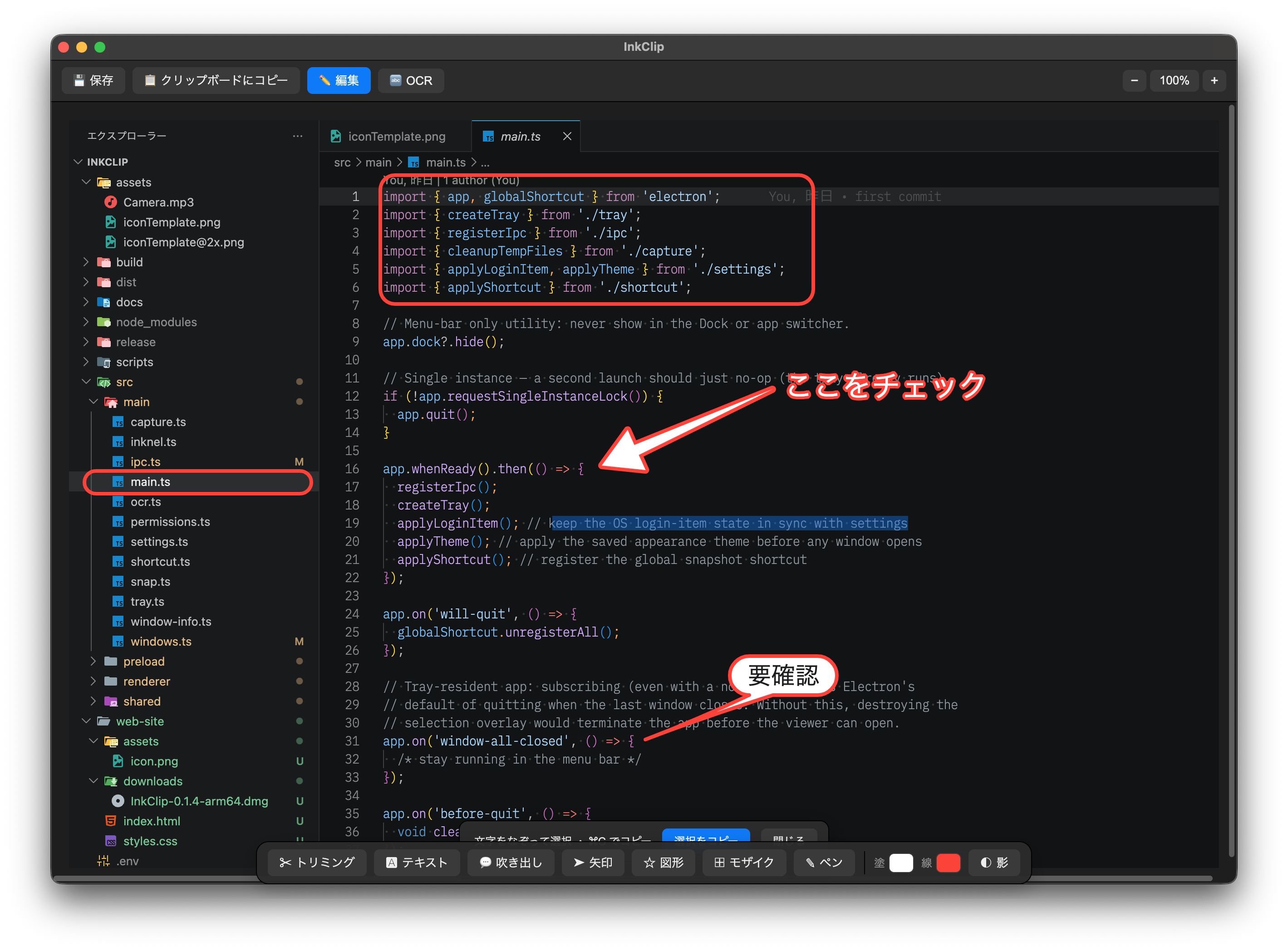
Task: Switch to the iconTemplate.png editor tab
Action: coord(396,137)
